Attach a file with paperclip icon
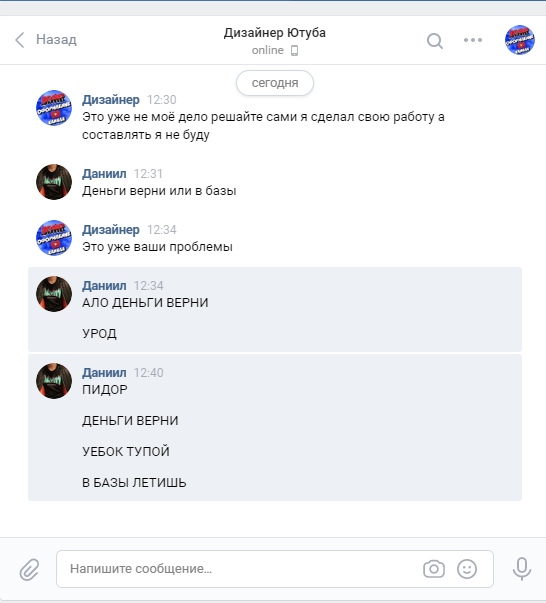 coord(30,569)
